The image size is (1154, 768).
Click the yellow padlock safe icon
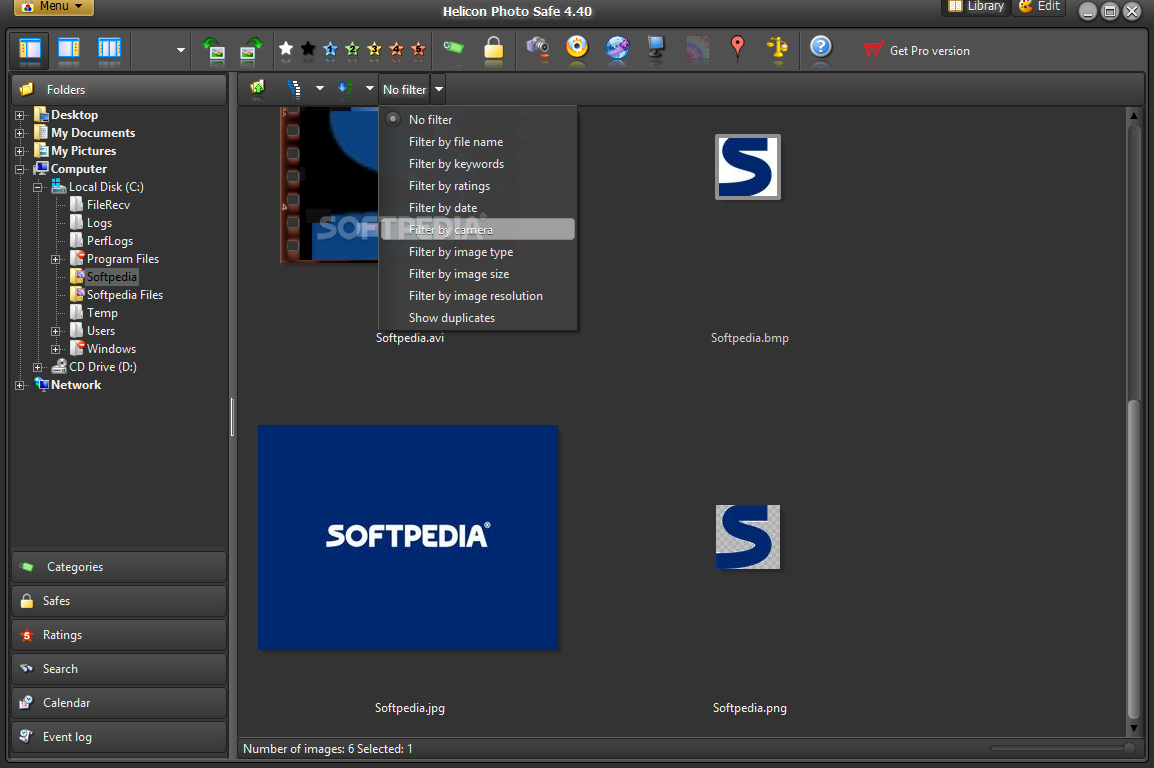click(494, 49)
